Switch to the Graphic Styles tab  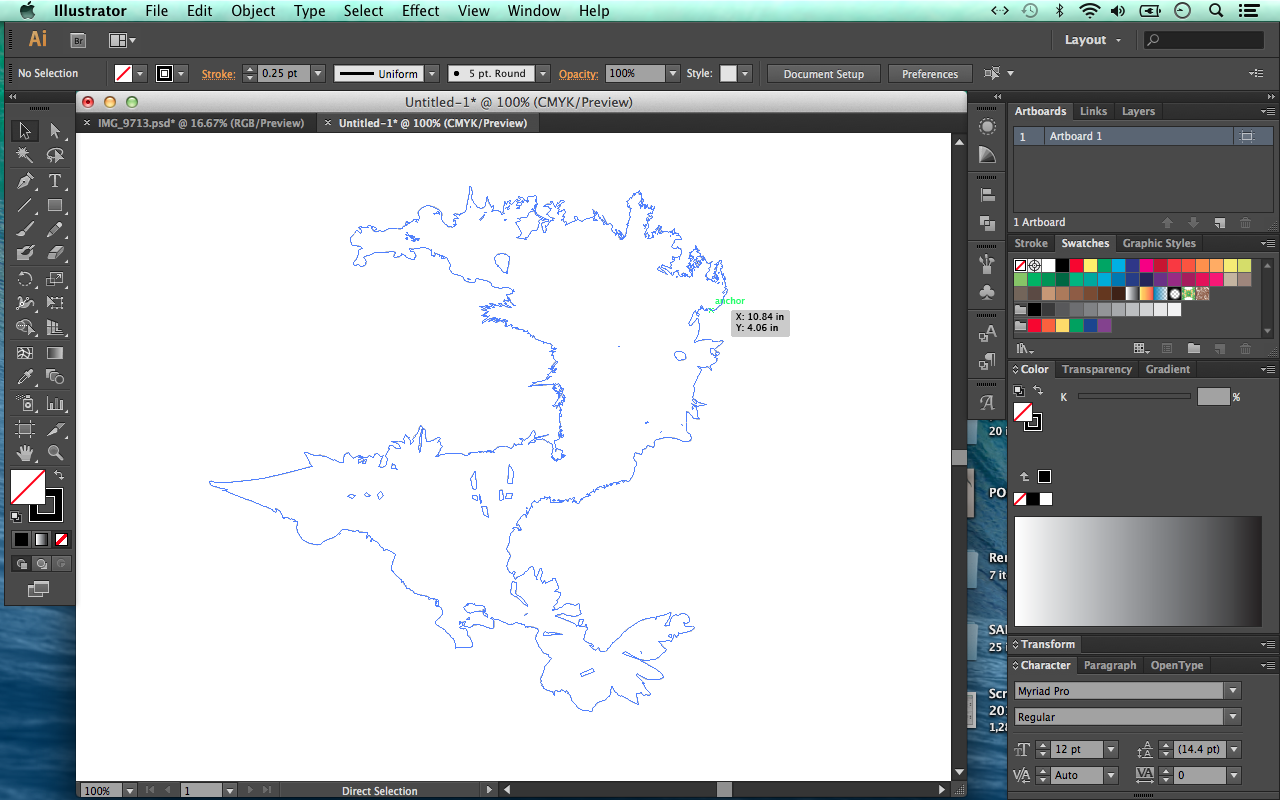click(1159, 243)
